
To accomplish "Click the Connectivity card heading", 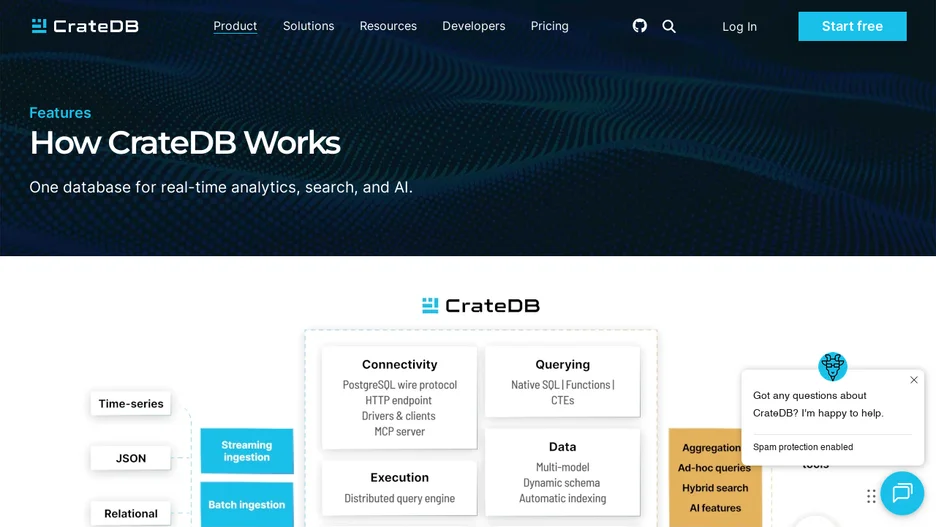I will pyautogui.click(x=399, y=365).
